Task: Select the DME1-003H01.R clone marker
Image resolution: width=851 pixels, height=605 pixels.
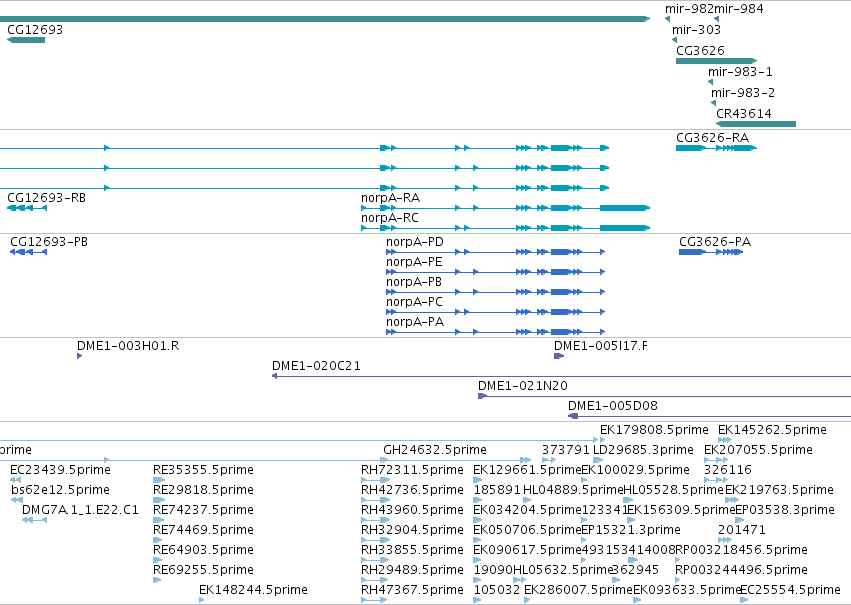Action: point(79,356)
